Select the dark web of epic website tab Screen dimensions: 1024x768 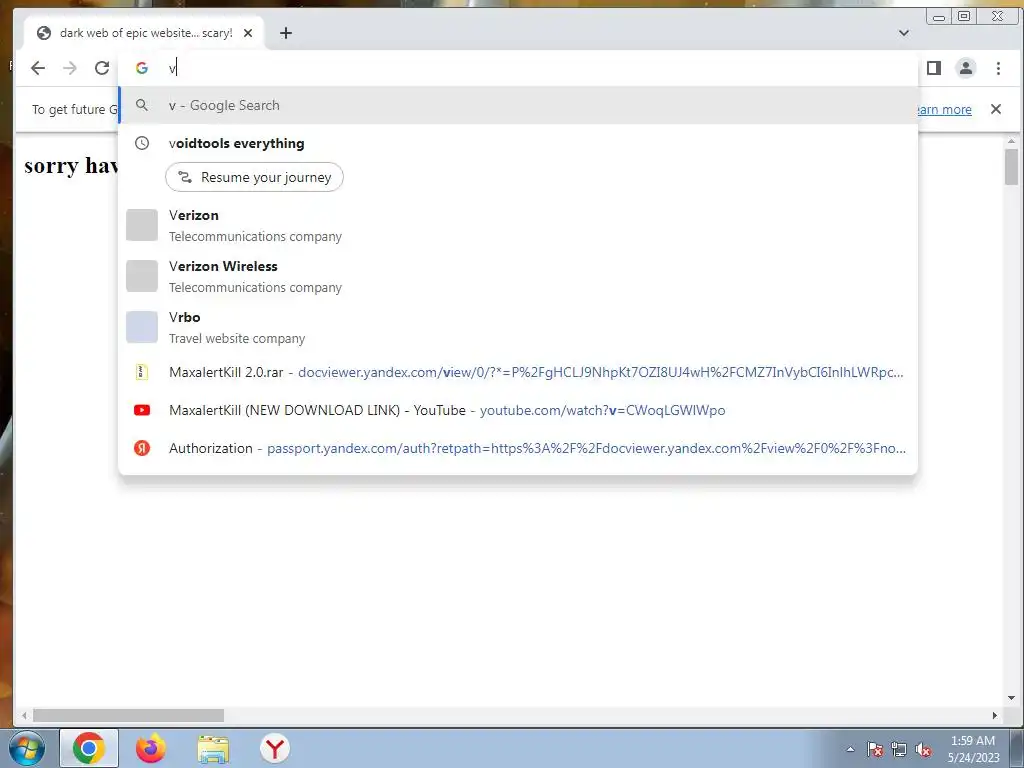144,33
